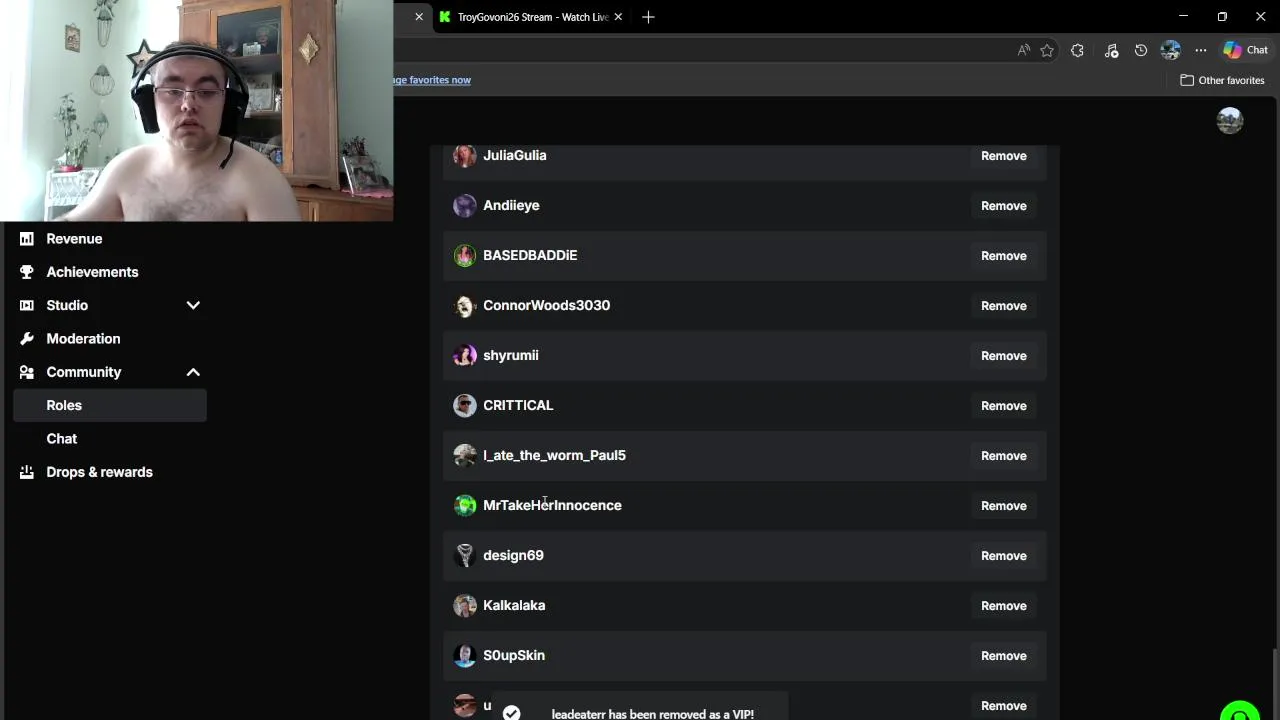The height and width of the screenshot is (720, 1280).
Task: Switch to the TroyGovoni26 Stream tab
Action: [x=530, y=17]
